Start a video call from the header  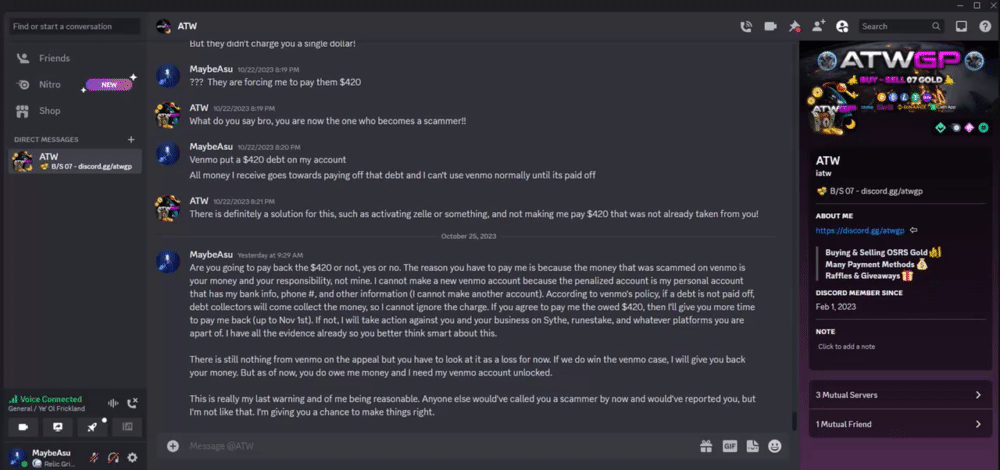pyautogui.click(x=770, y=27)
